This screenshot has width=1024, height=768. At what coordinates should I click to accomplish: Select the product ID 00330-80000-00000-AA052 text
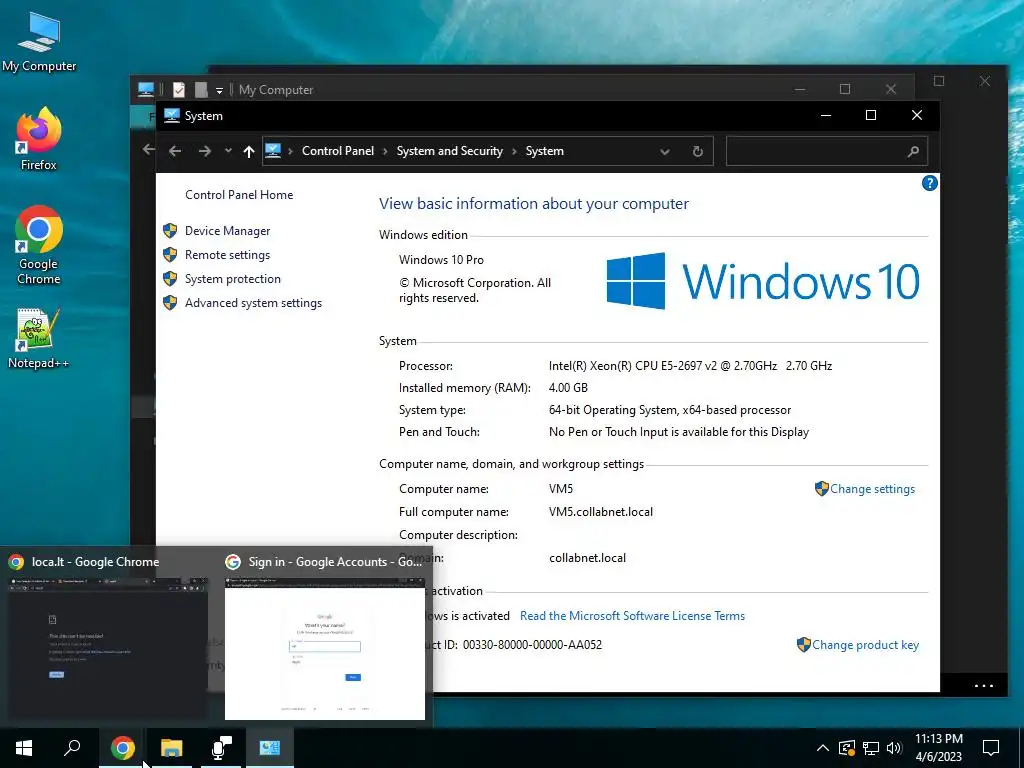(x=532, y=645)
